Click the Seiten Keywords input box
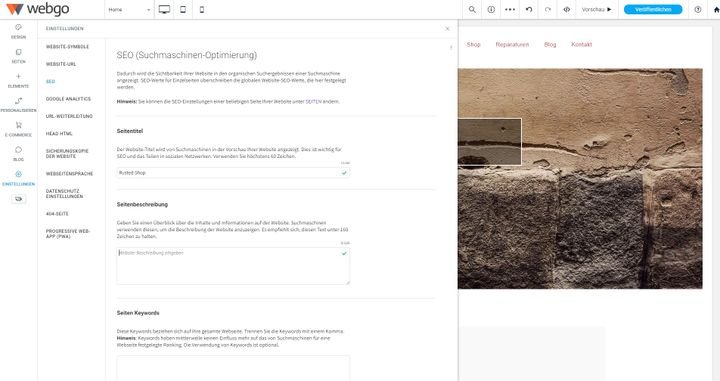This screenshot has width=720, height=381. 233,368
